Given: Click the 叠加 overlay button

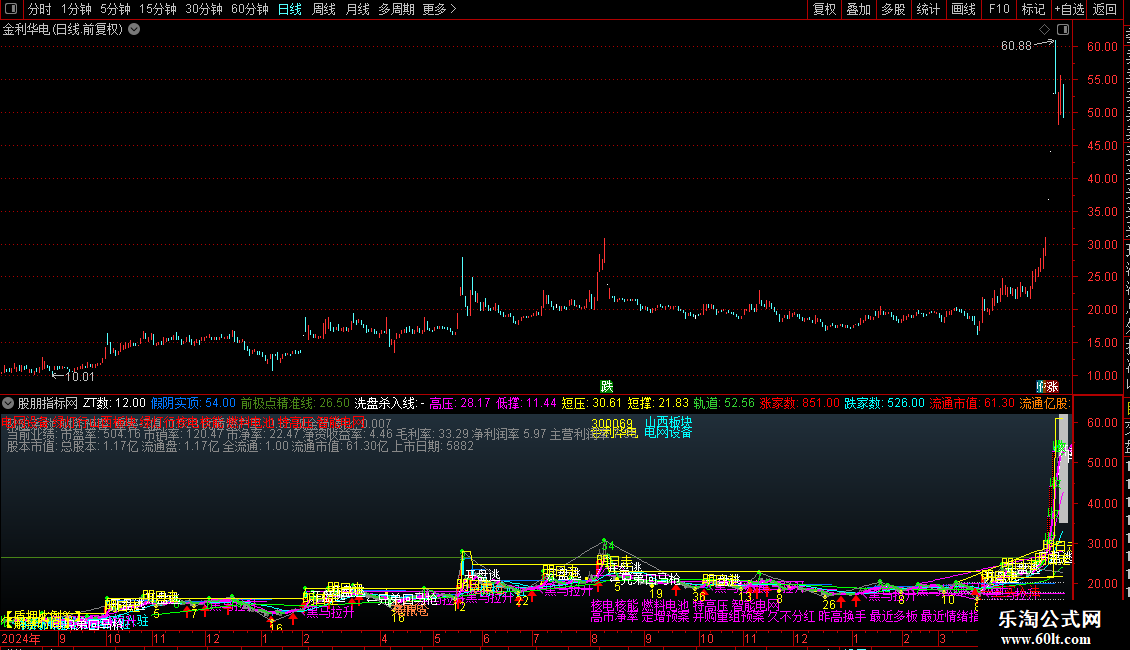Looking at the screenshot, I should tap(858, 9).
